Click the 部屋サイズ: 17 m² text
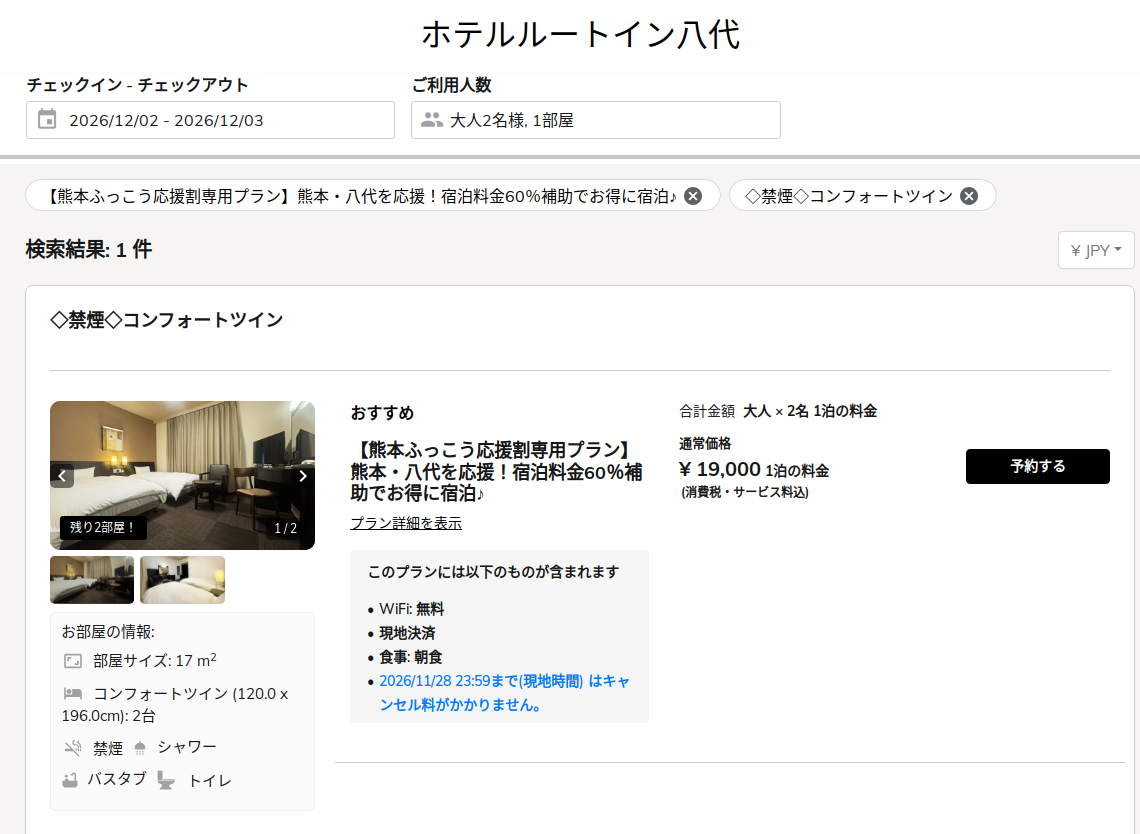The height and width of the screenshot is (834, 1140). tap(155, 660)
